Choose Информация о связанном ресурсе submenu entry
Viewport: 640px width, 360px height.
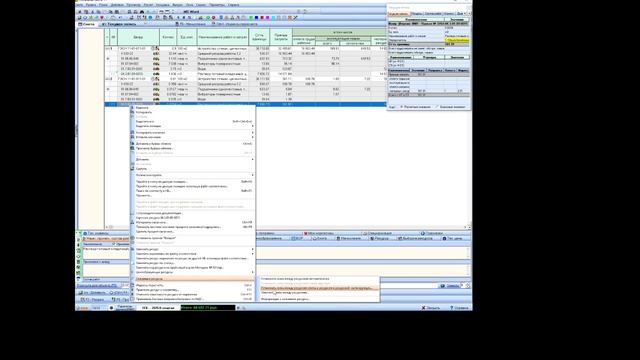[319, 299]
